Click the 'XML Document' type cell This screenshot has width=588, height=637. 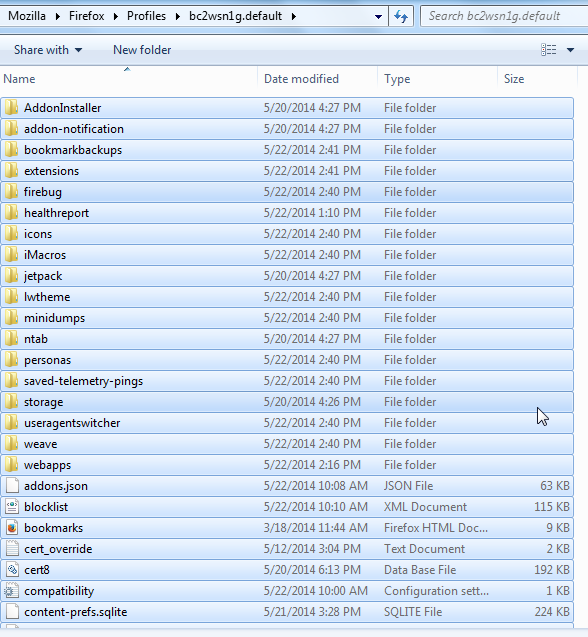(425, 507)
